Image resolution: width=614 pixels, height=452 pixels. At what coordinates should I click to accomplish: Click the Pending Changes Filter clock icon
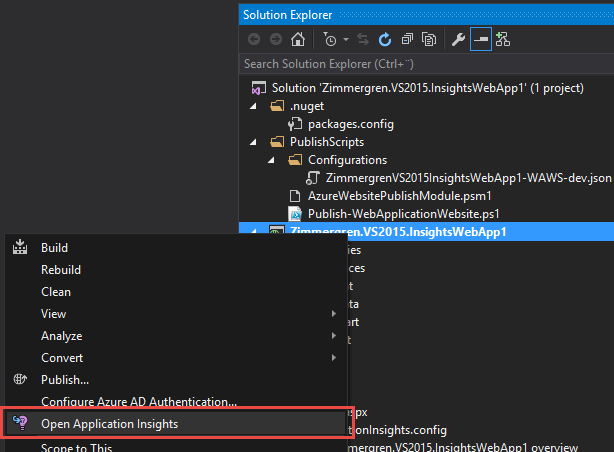coord(330,40)
